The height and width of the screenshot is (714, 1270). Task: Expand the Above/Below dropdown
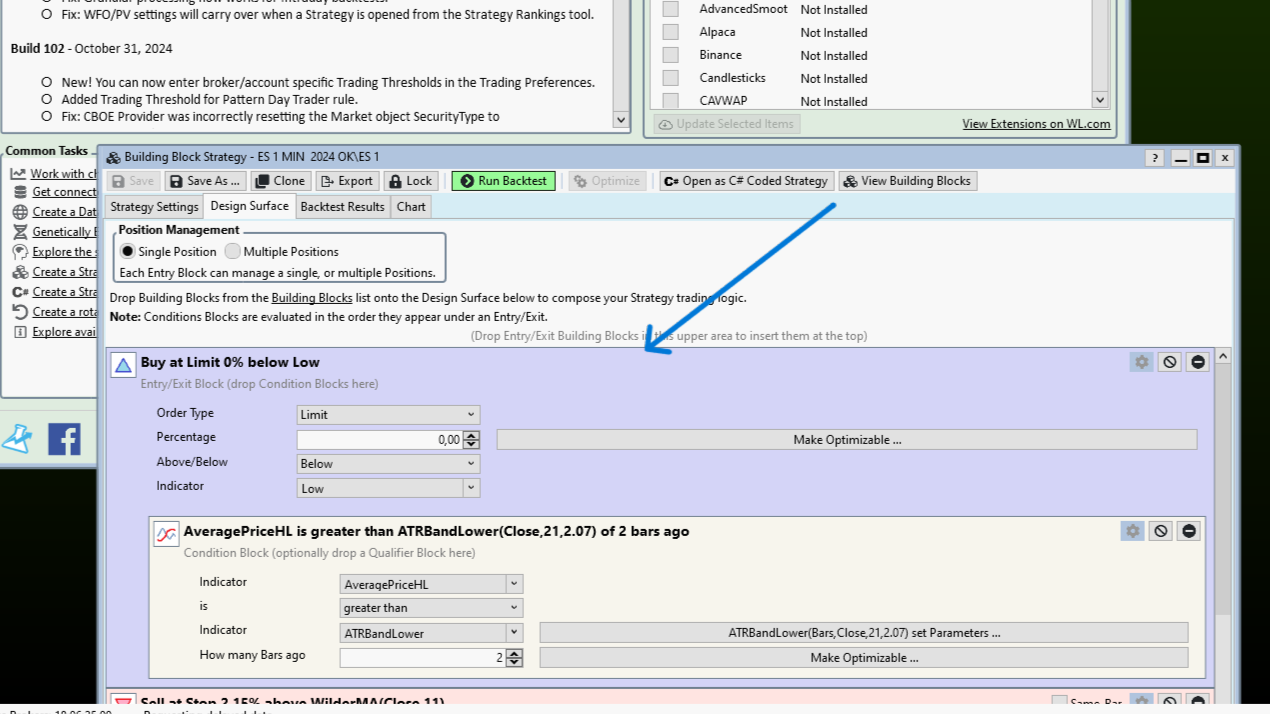pos(388,464)
